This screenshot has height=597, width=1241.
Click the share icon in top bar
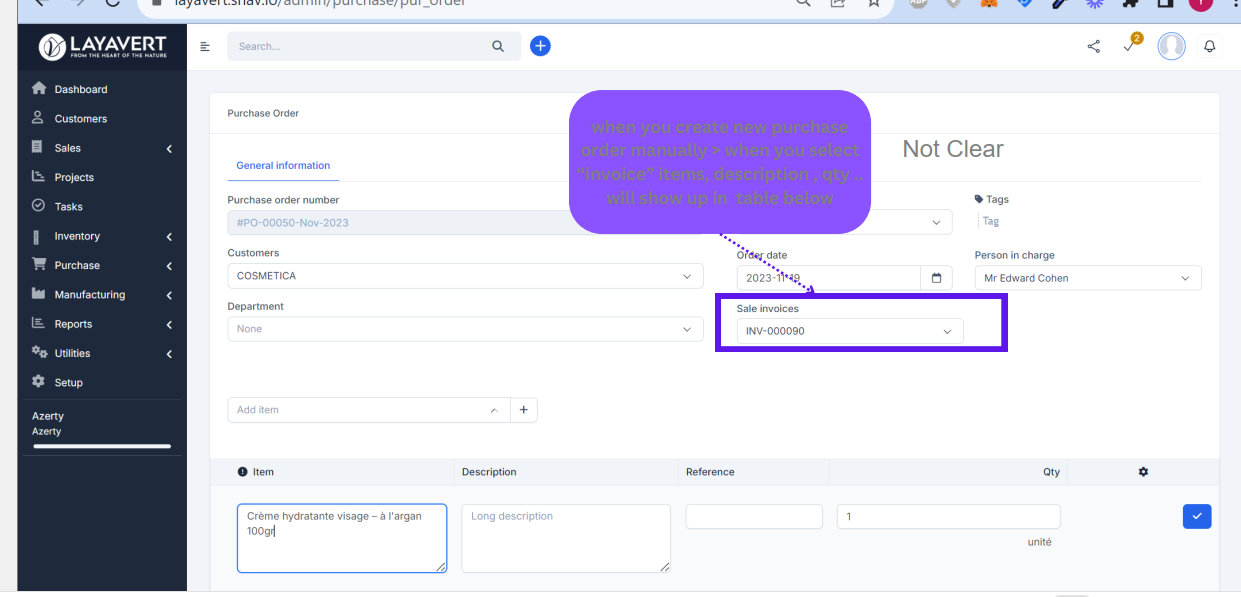point(1093,46)
